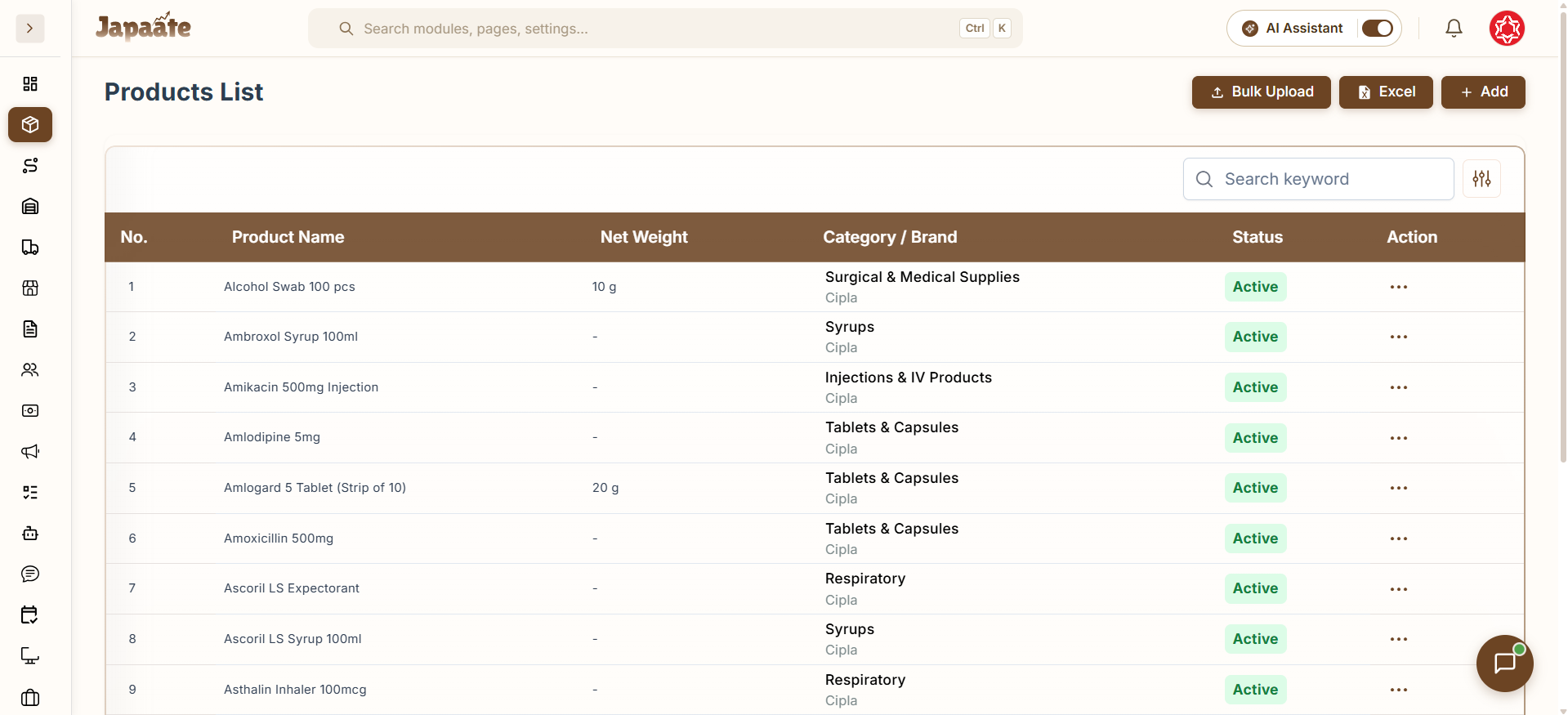Open the delivery truck icon in sidebar

pos(30,248)
